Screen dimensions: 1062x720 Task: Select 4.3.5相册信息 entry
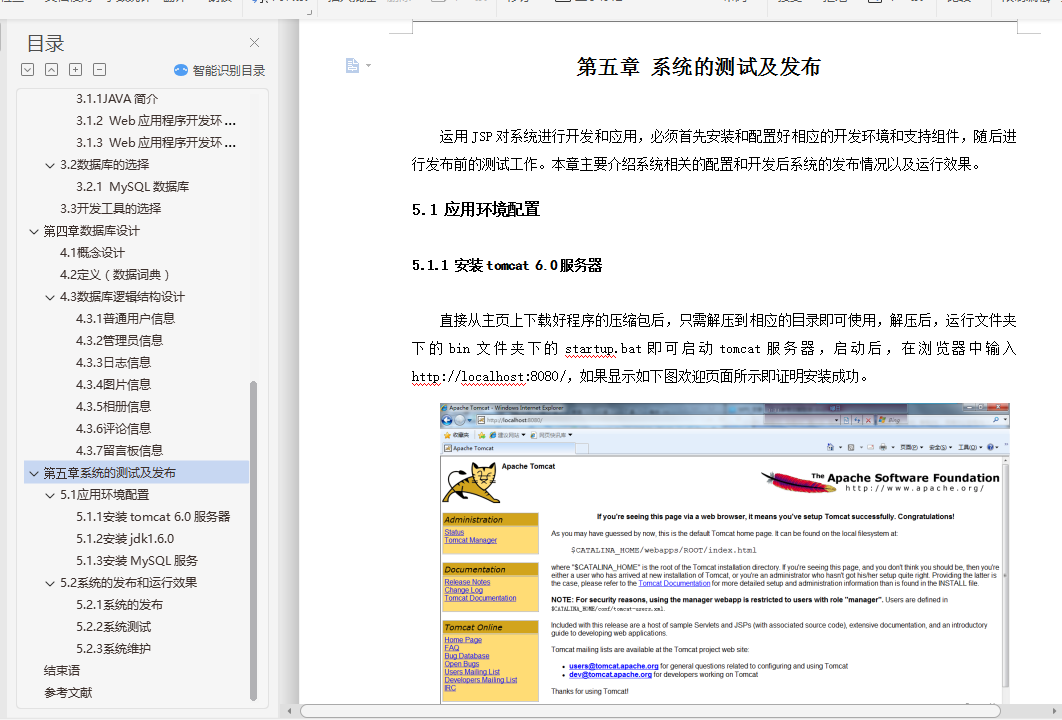click(113, 407)
